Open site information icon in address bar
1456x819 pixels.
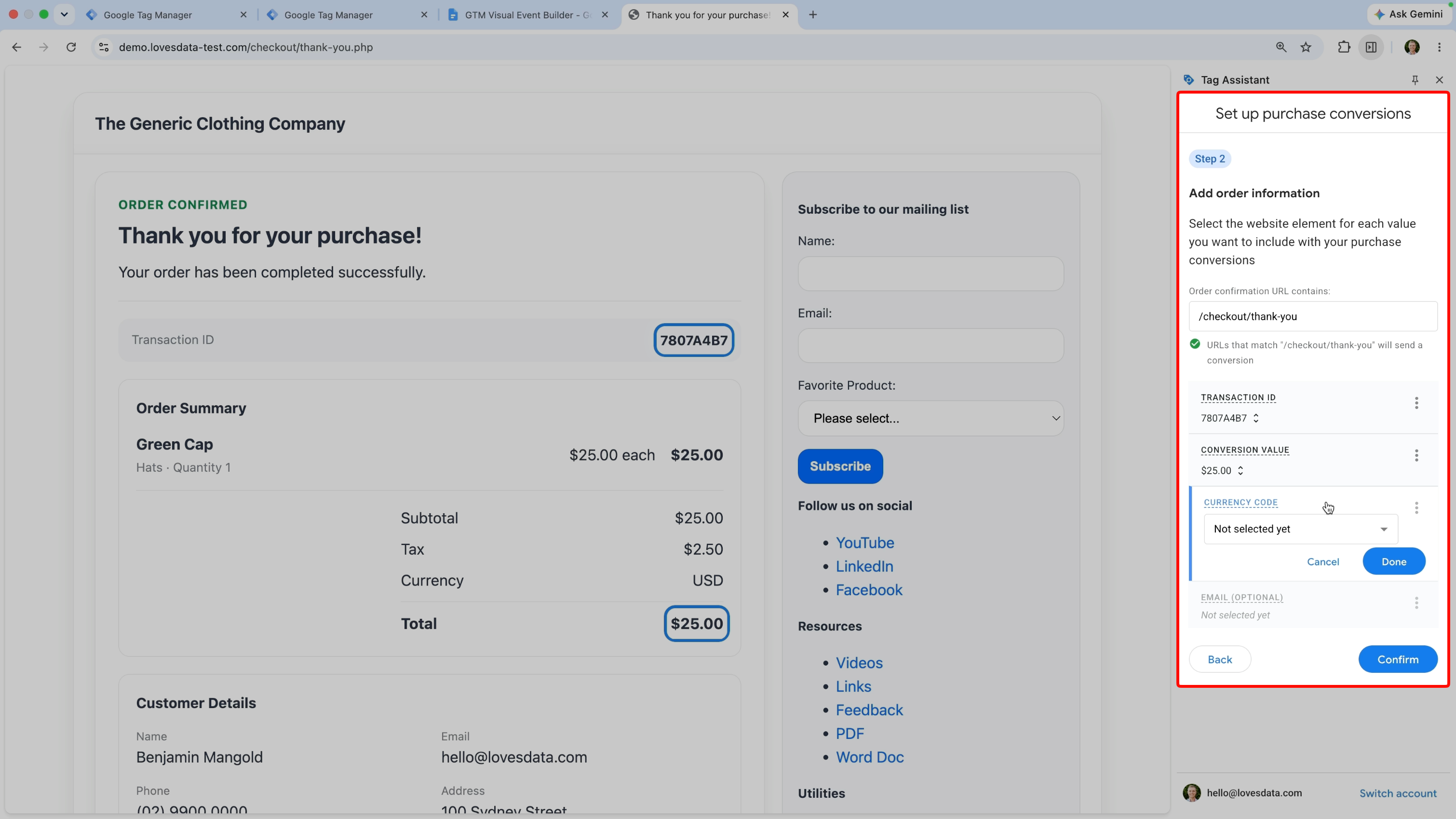coord(104,47)
